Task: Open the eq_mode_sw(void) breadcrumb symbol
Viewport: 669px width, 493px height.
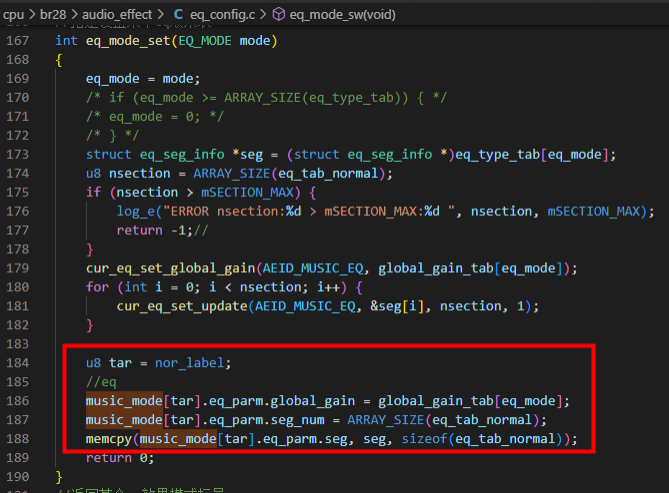Action: tap(342, 15)
